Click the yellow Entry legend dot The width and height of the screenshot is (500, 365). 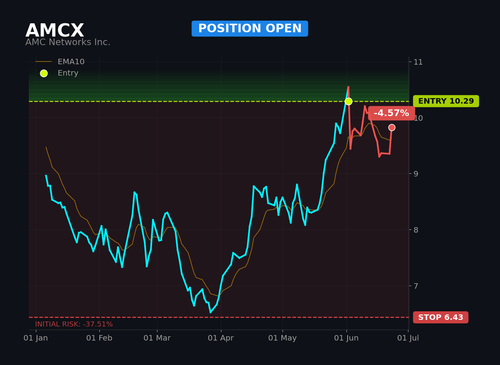pos(44,73)
